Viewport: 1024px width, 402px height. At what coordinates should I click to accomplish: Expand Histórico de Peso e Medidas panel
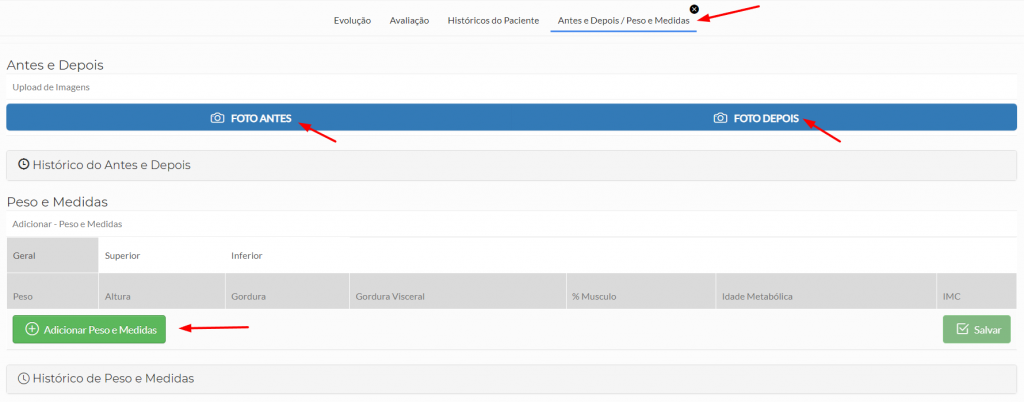click(x=113, y=379)
